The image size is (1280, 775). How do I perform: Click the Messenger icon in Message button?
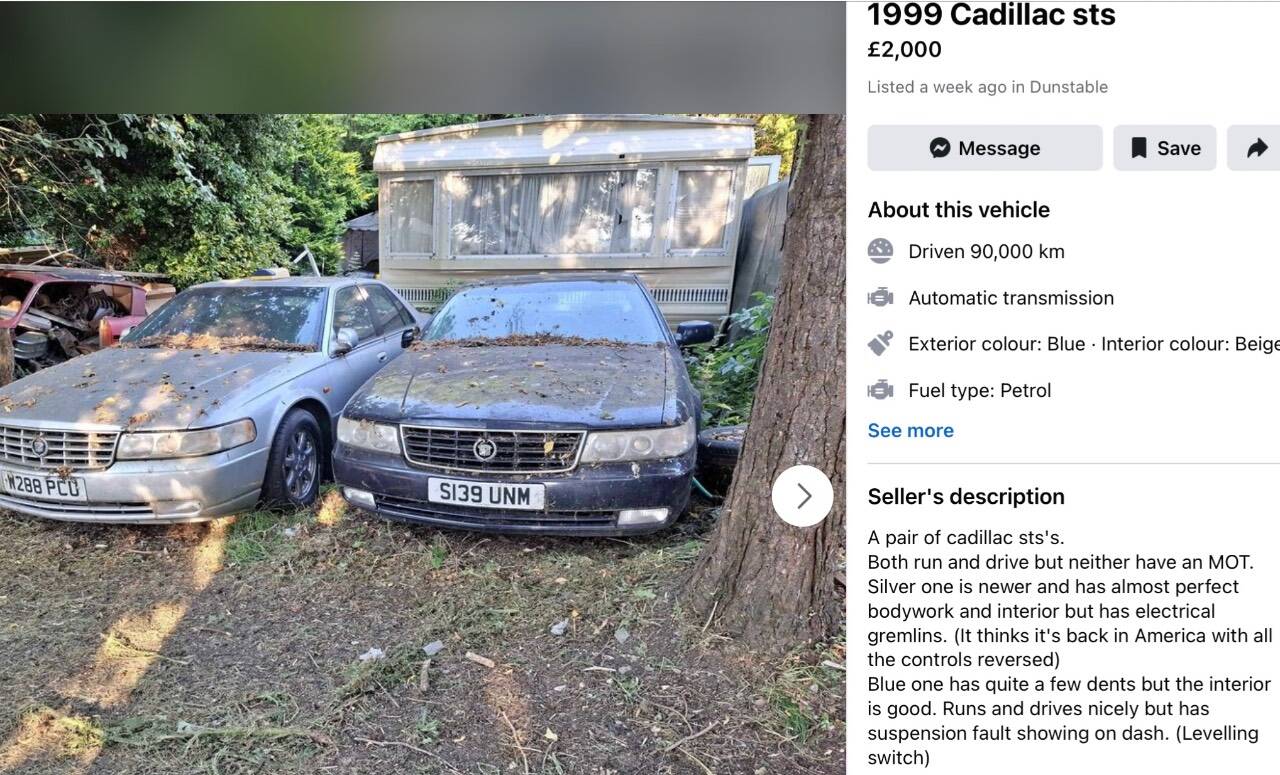940,148
